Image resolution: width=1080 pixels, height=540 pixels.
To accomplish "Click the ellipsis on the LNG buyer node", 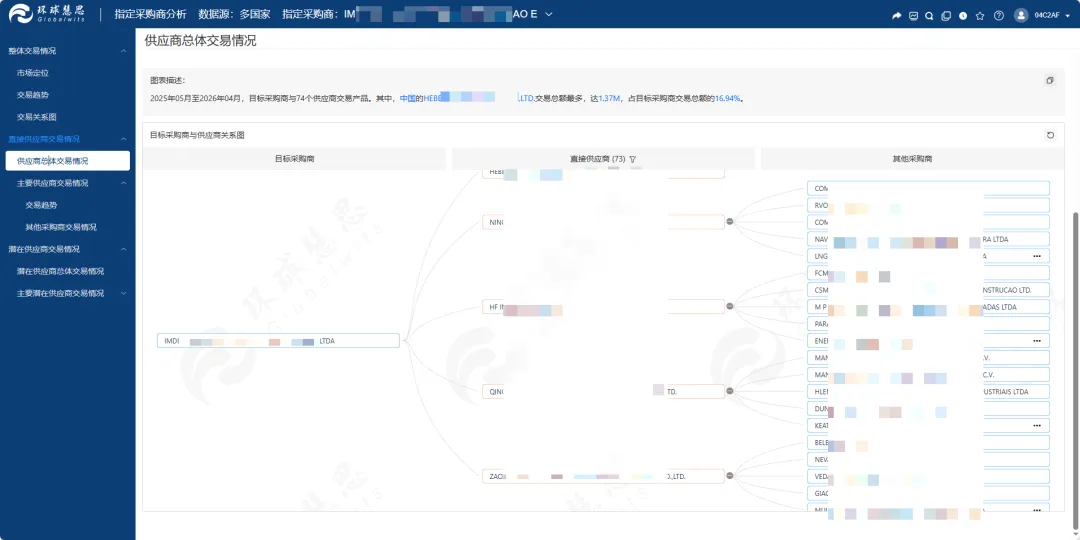I will point(1037,256).
